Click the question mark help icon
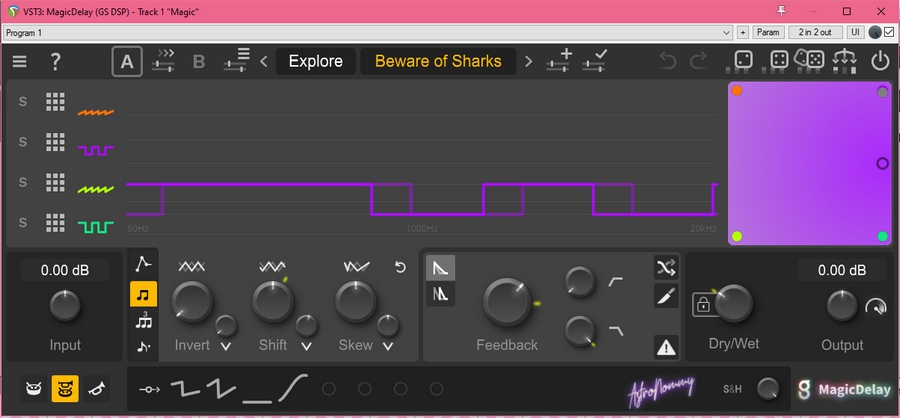 pyautogui.click(x=56, y=61)
